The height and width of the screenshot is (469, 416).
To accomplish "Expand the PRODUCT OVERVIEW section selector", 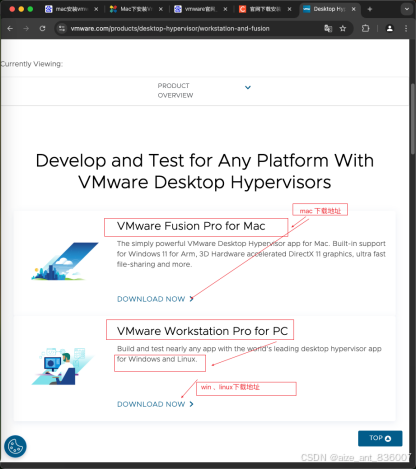I will click(175, 90).
